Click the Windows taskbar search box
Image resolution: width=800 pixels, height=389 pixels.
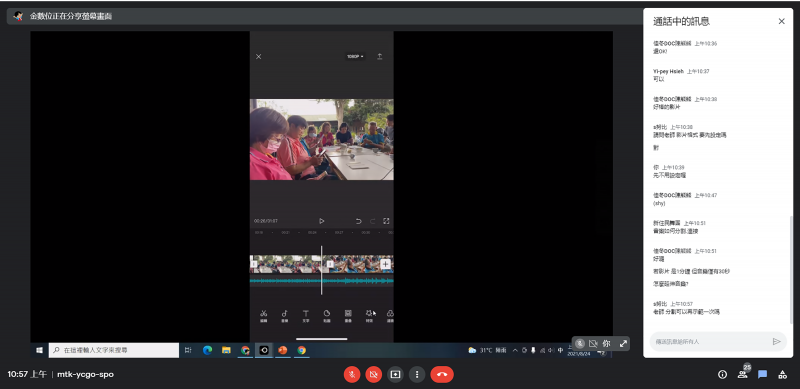click(114, 350)
